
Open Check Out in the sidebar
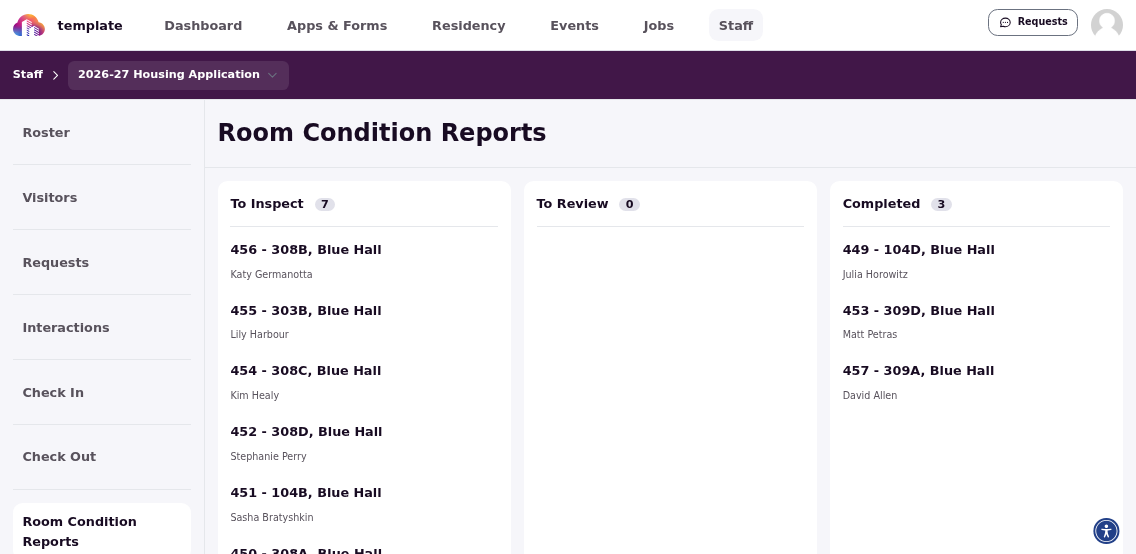[102, 457]
